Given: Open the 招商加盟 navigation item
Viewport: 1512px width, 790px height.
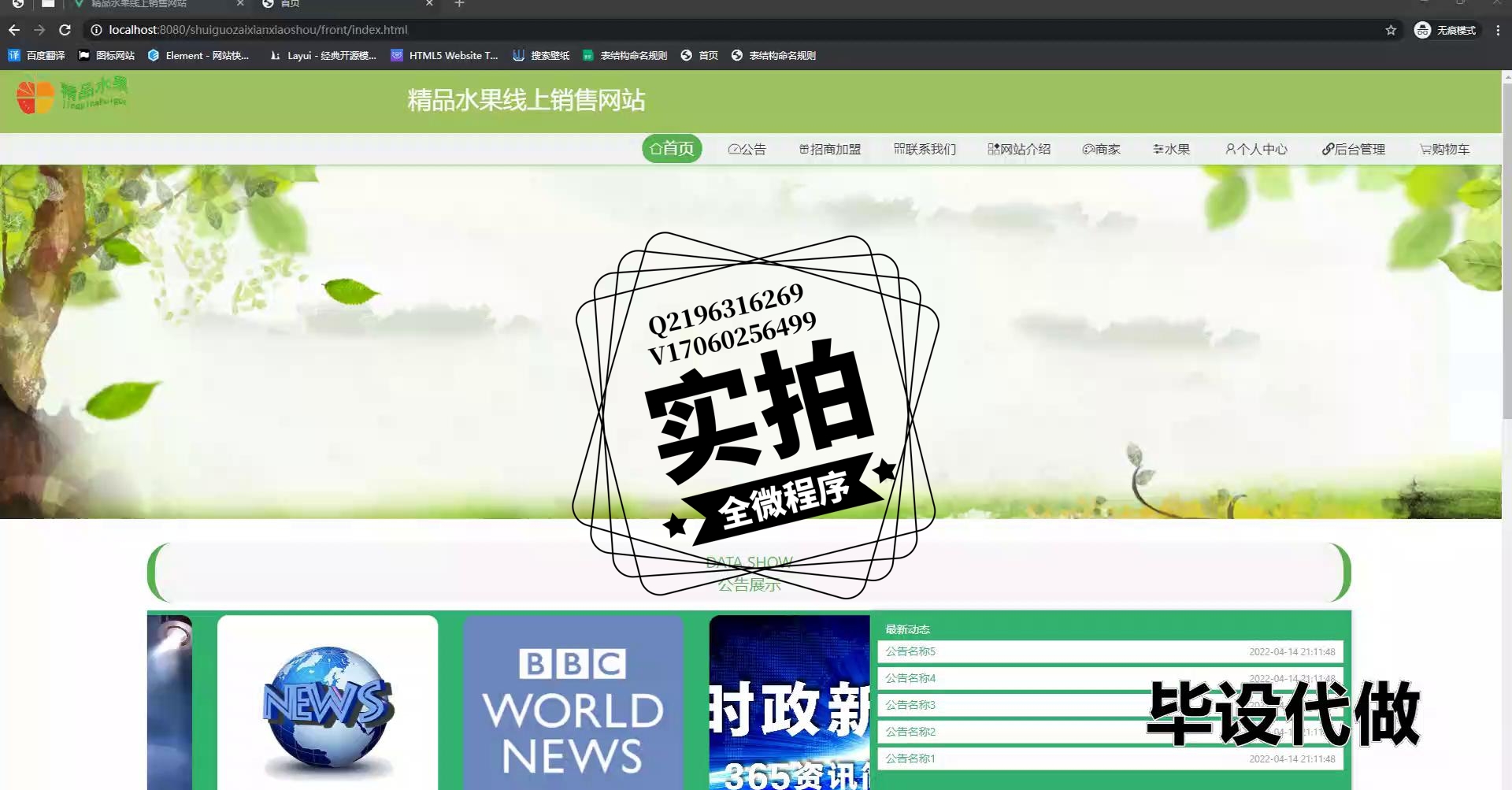Looking at the screenshot, I should point(830,149).
